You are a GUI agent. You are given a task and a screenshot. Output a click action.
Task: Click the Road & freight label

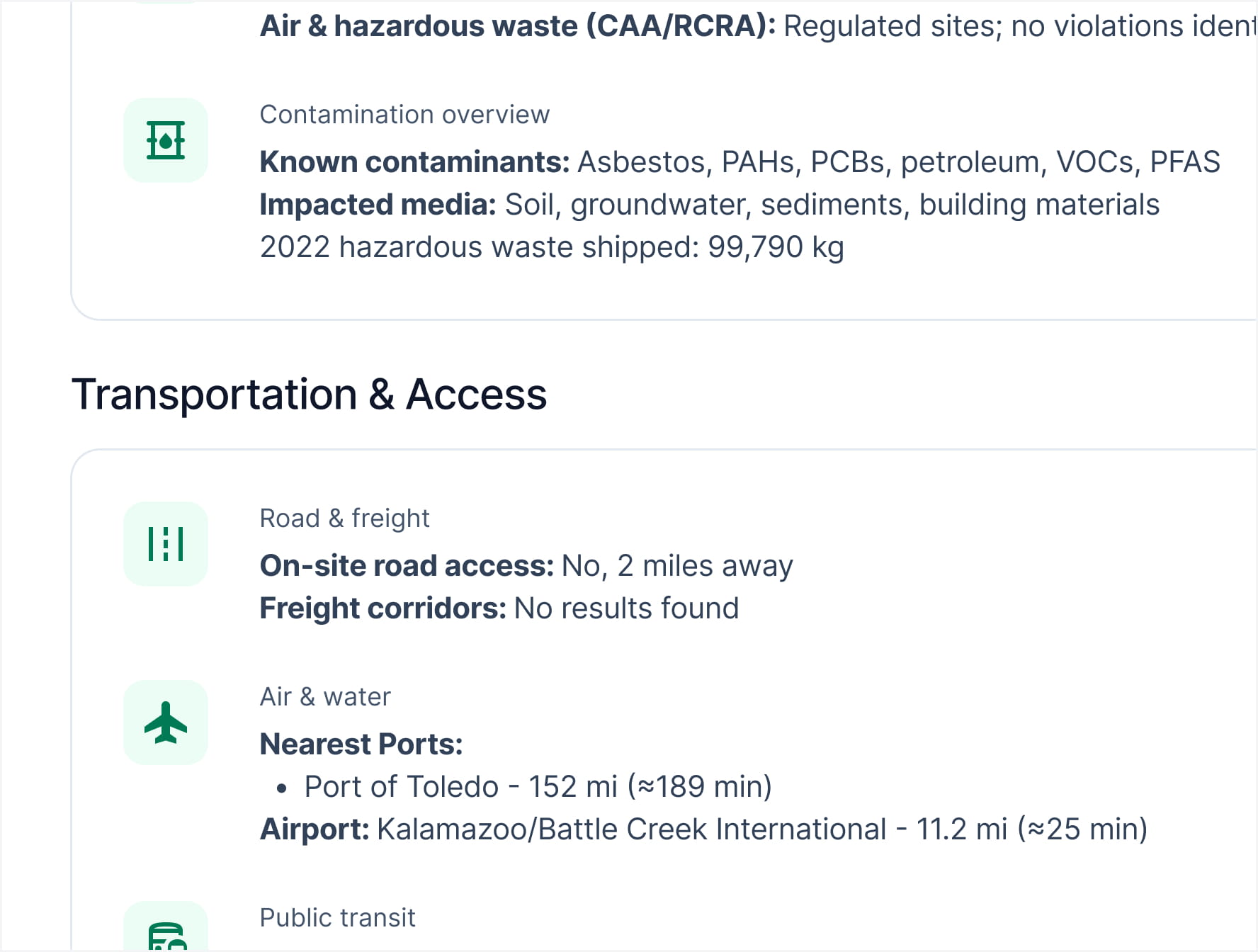344,518
